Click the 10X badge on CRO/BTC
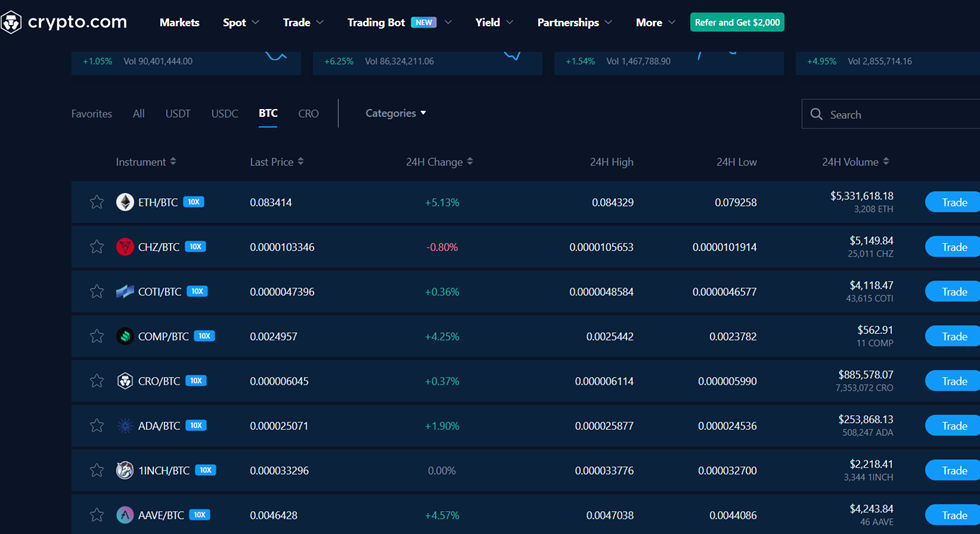 tap(196, 381)
